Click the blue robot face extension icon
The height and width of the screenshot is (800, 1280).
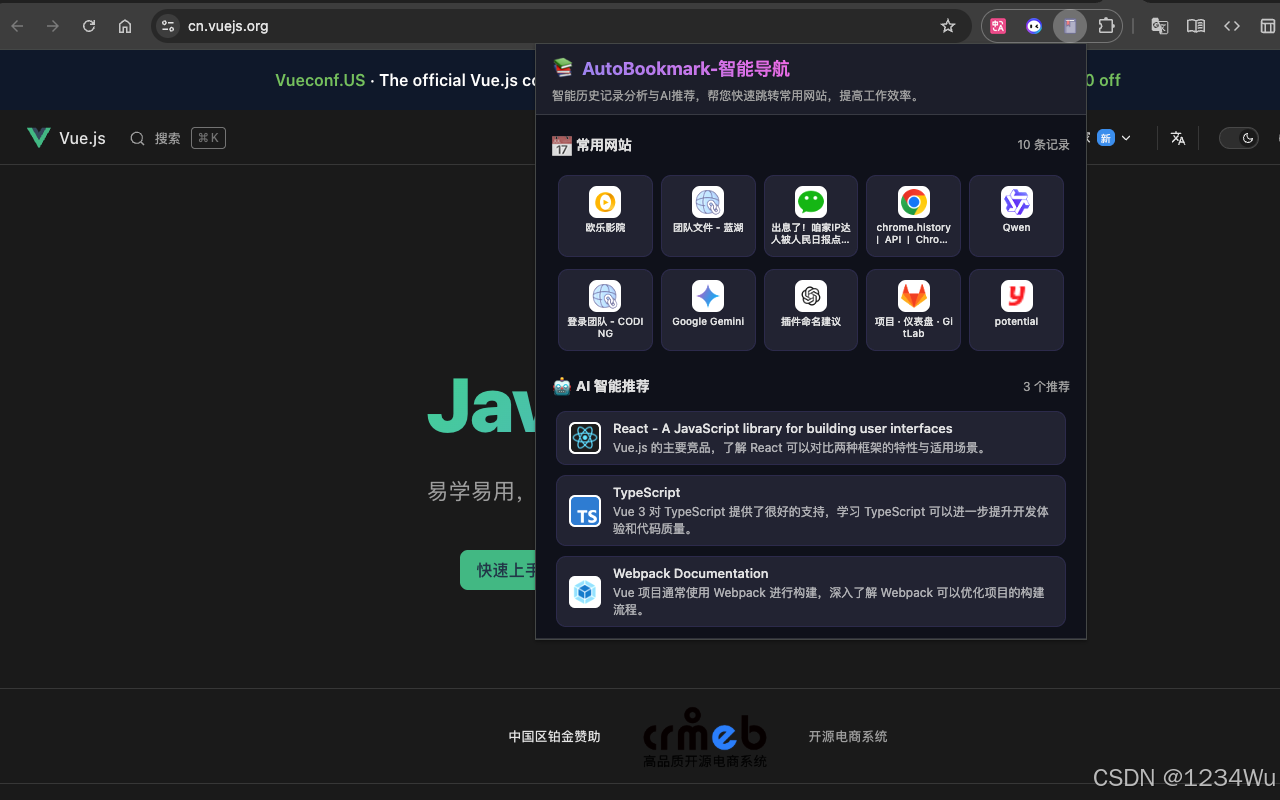point(1034,26)
